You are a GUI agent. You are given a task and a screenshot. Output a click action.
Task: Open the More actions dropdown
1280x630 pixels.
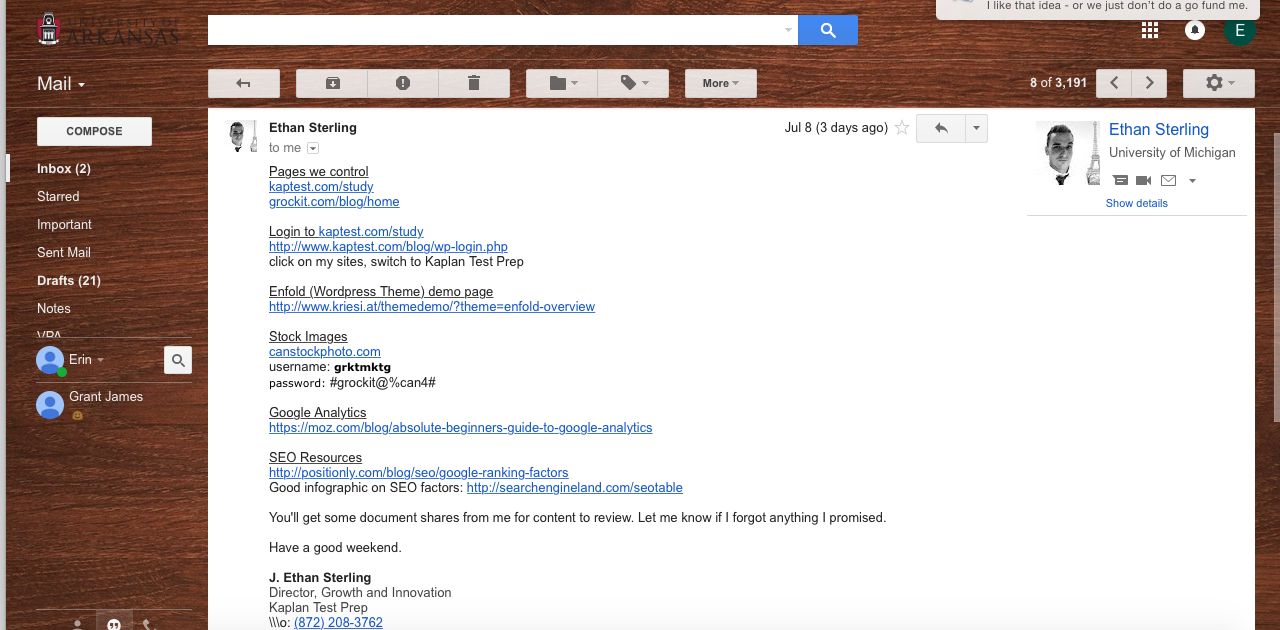721,83
